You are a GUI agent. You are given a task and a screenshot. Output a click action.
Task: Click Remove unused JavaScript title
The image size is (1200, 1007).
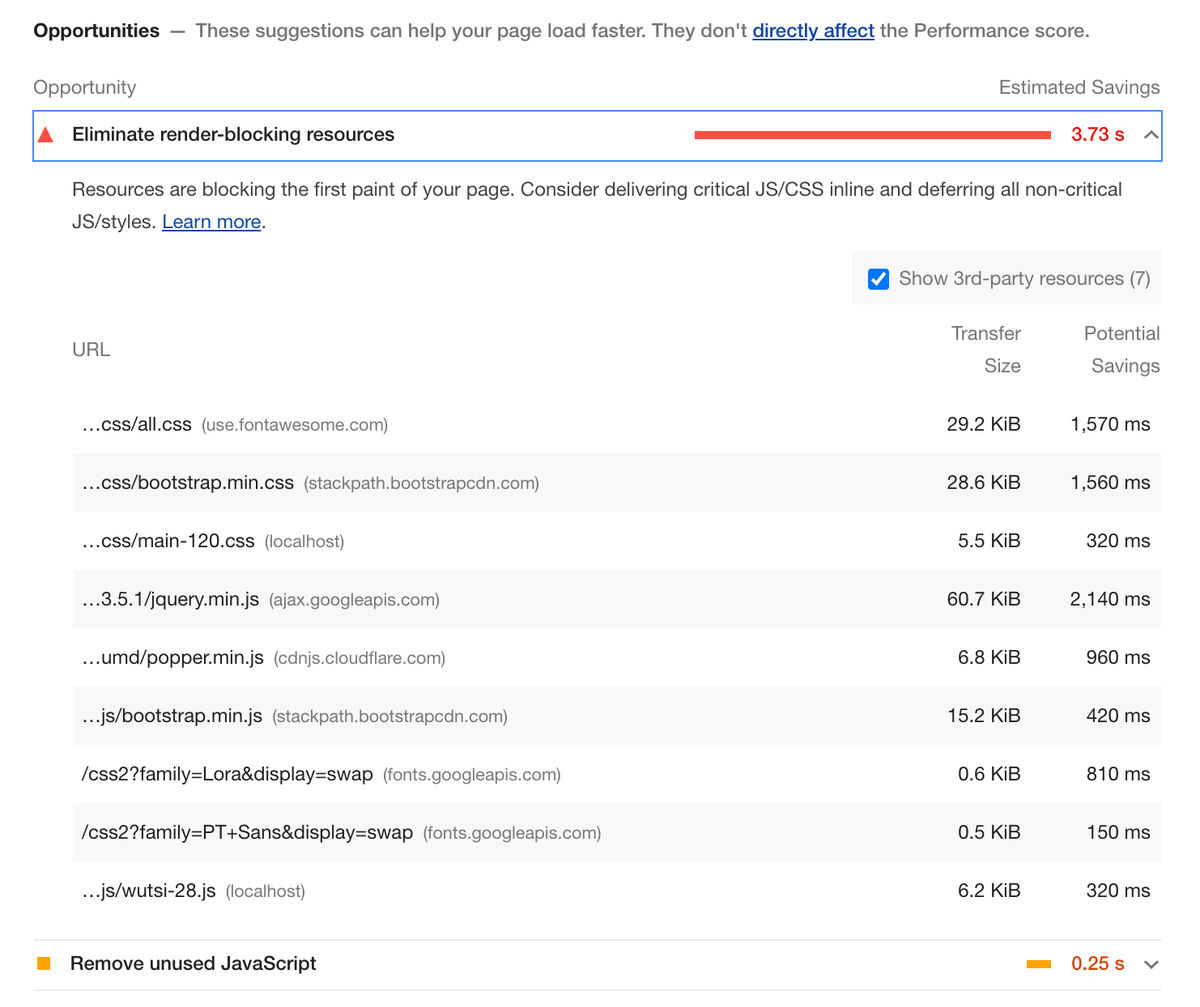(193, 964)
